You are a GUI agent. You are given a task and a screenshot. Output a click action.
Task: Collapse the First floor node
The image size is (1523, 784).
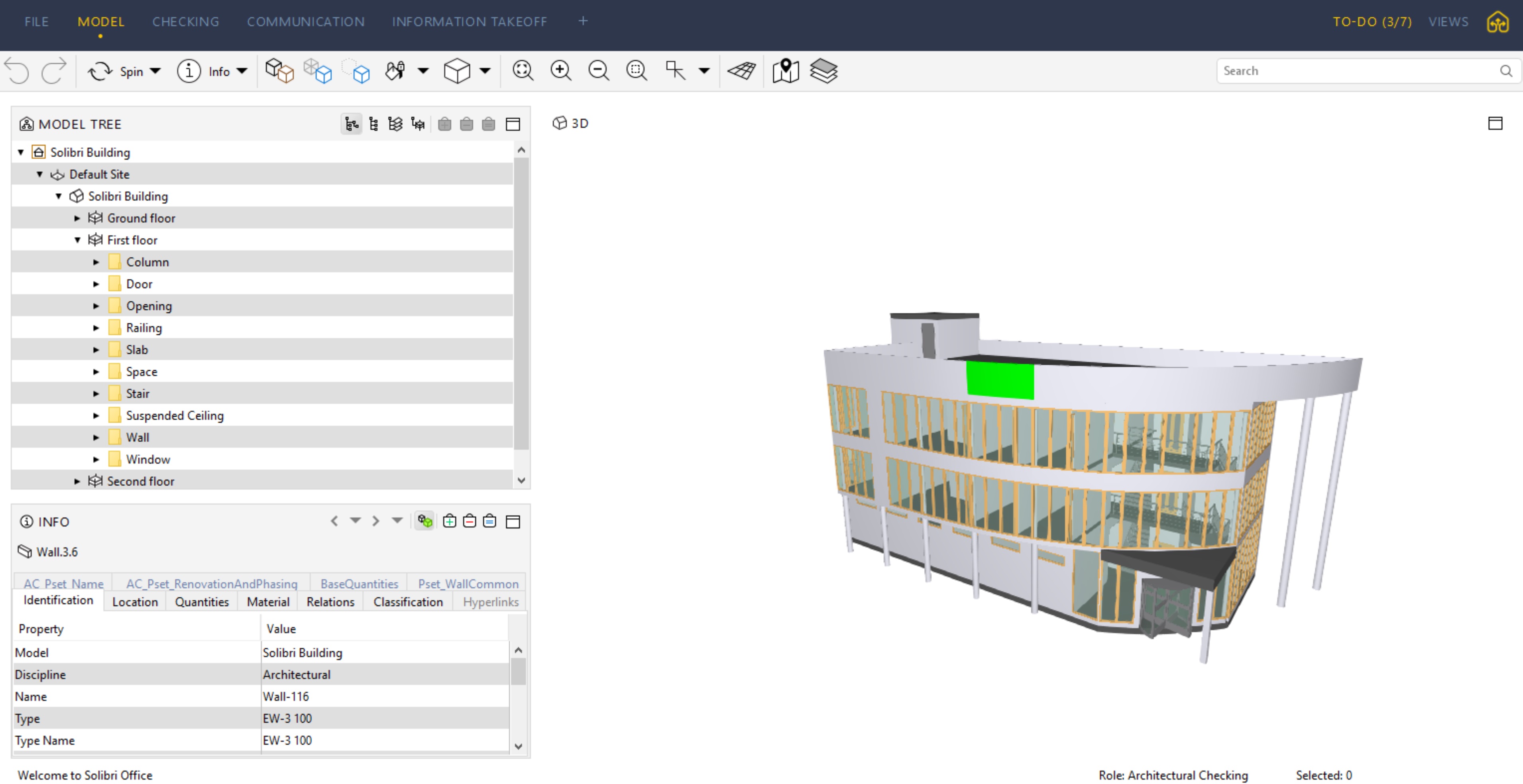(77, 240)
